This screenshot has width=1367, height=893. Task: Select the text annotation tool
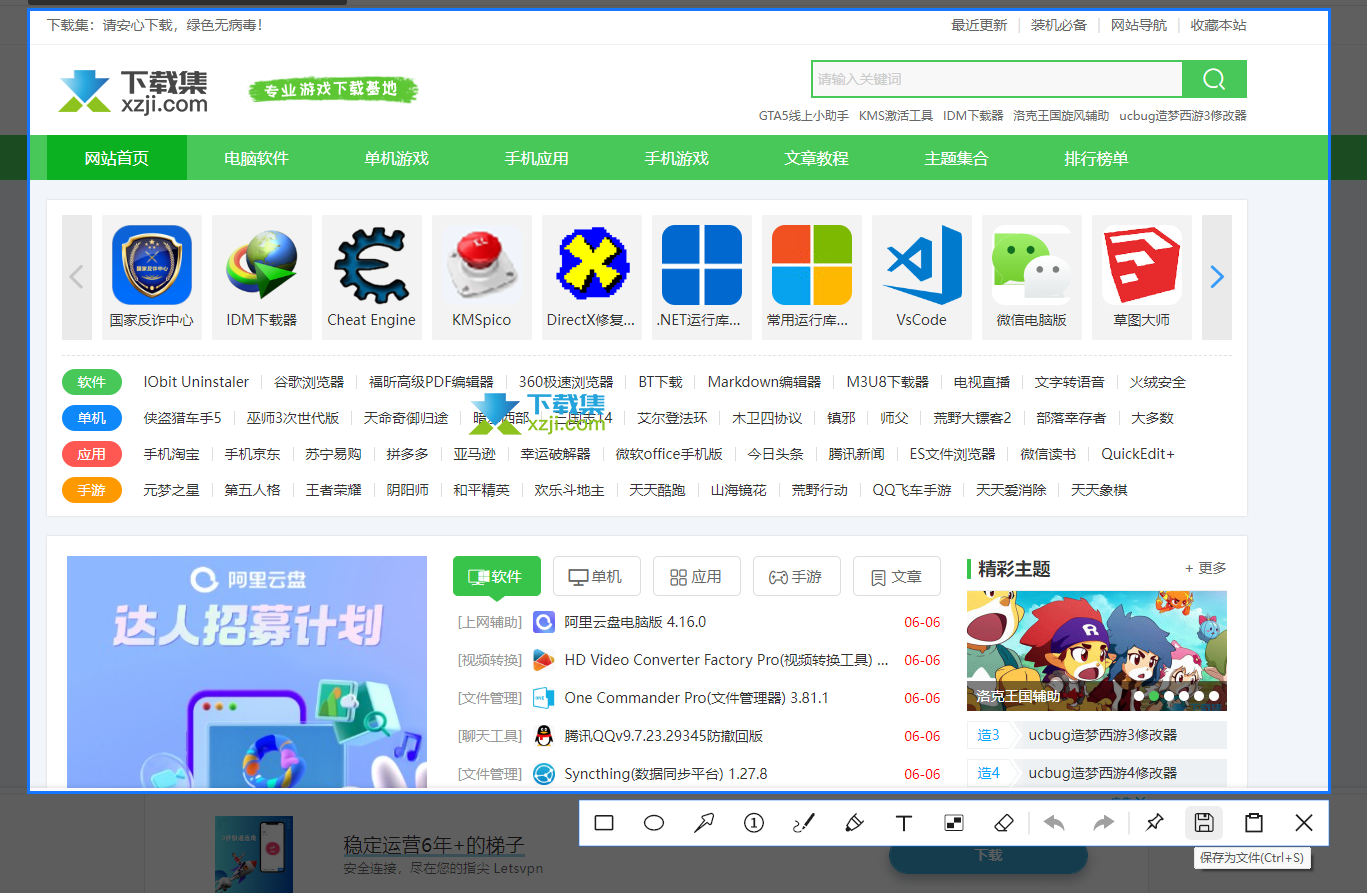(904, 823)
